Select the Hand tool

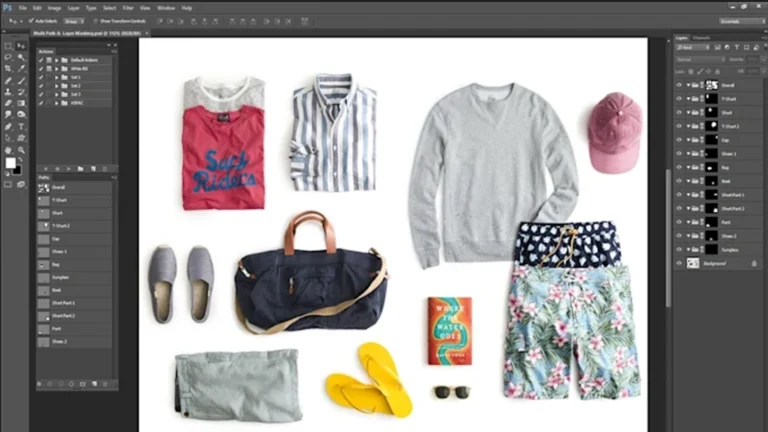[8, 150]
